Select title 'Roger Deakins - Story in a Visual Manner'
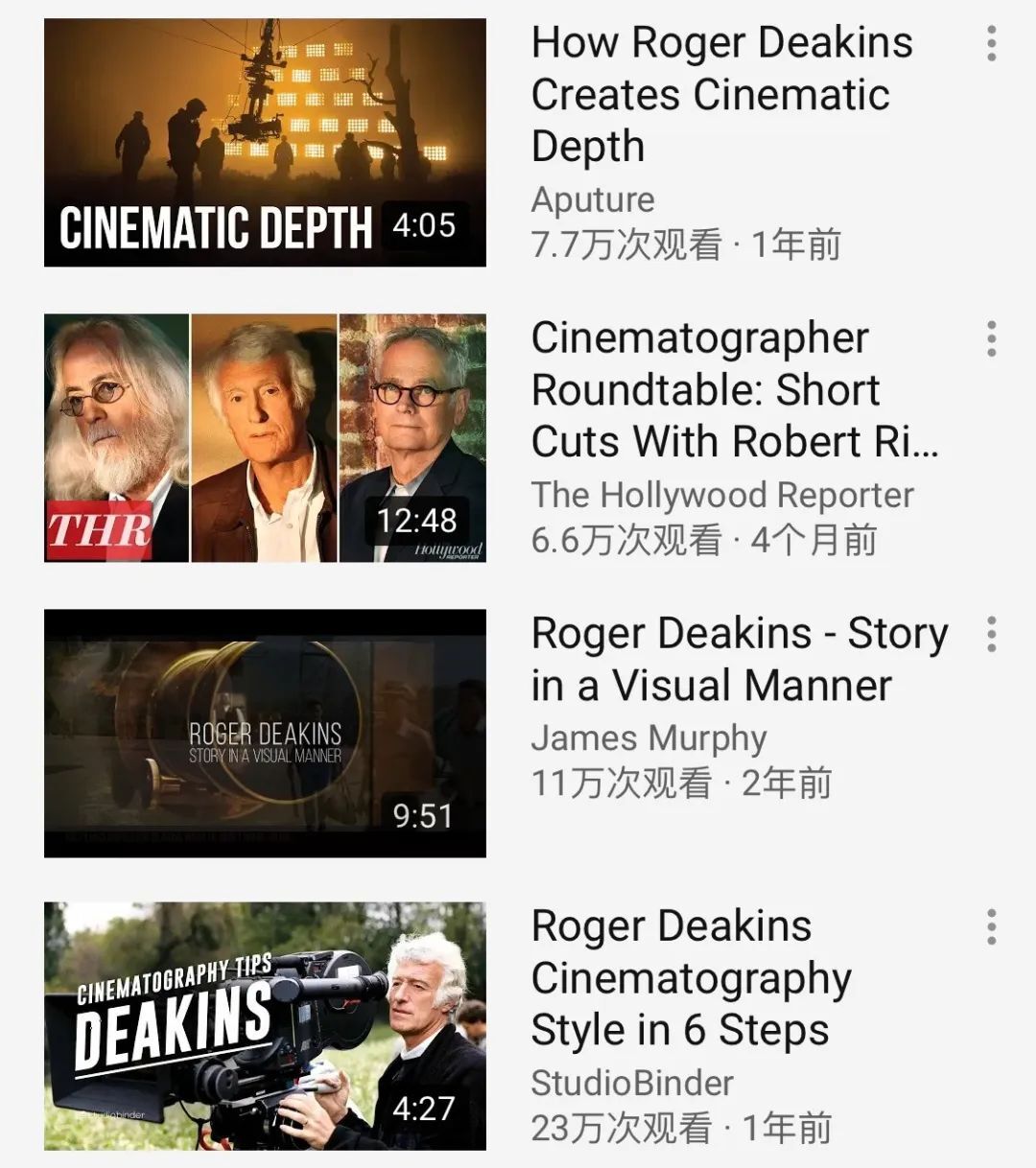This screenshot has height=1168, width=1036. click(x=739, y=660)
